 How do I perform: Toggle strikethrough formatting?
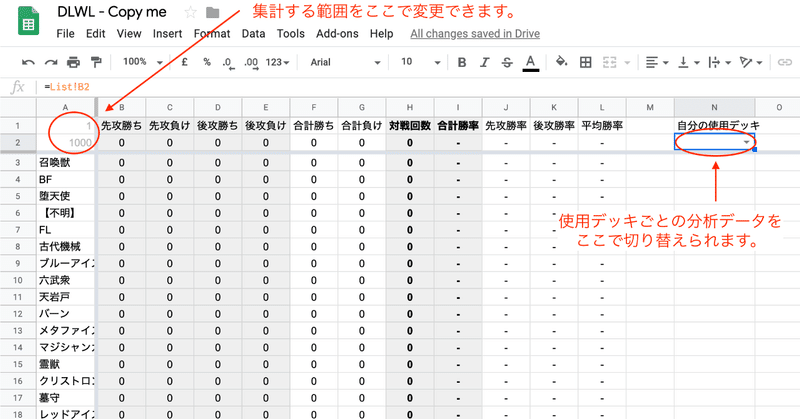pos(507,62)
